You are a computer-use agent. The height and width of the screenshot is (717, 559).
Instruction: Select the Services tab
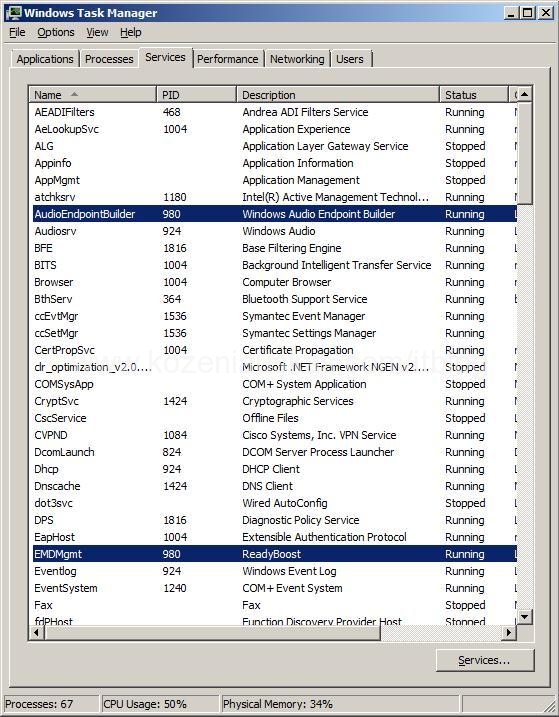click(x=165, y=58)
